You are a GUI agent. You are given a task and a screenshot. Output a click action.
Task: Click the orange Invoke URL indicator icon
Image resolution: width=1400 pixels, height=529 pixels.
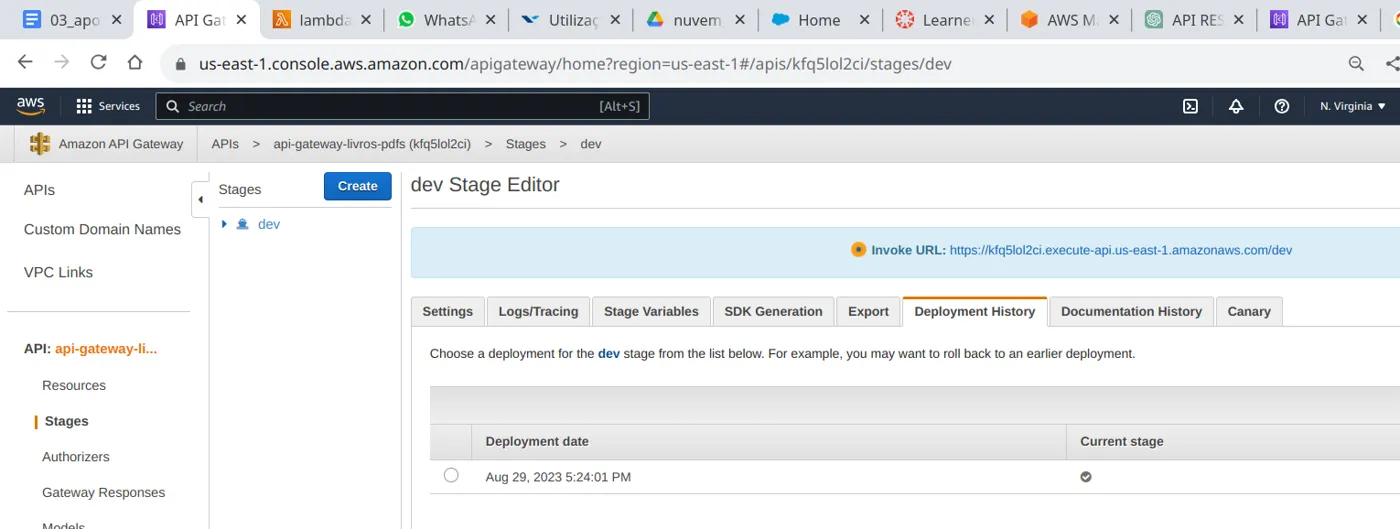pos(858,250)
